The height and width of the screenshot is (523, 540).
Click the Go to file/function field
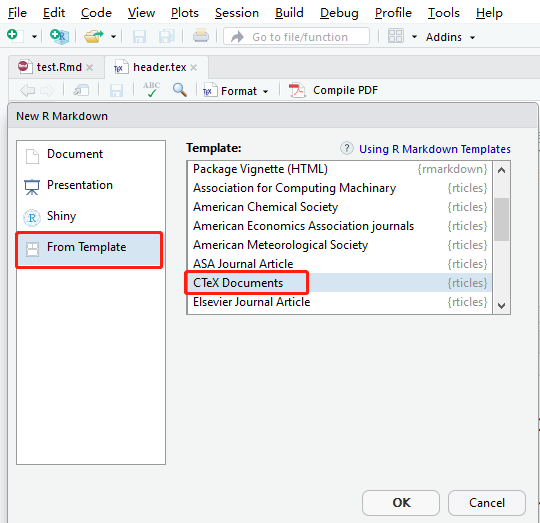pyautogui.click(x=297, y=36)
